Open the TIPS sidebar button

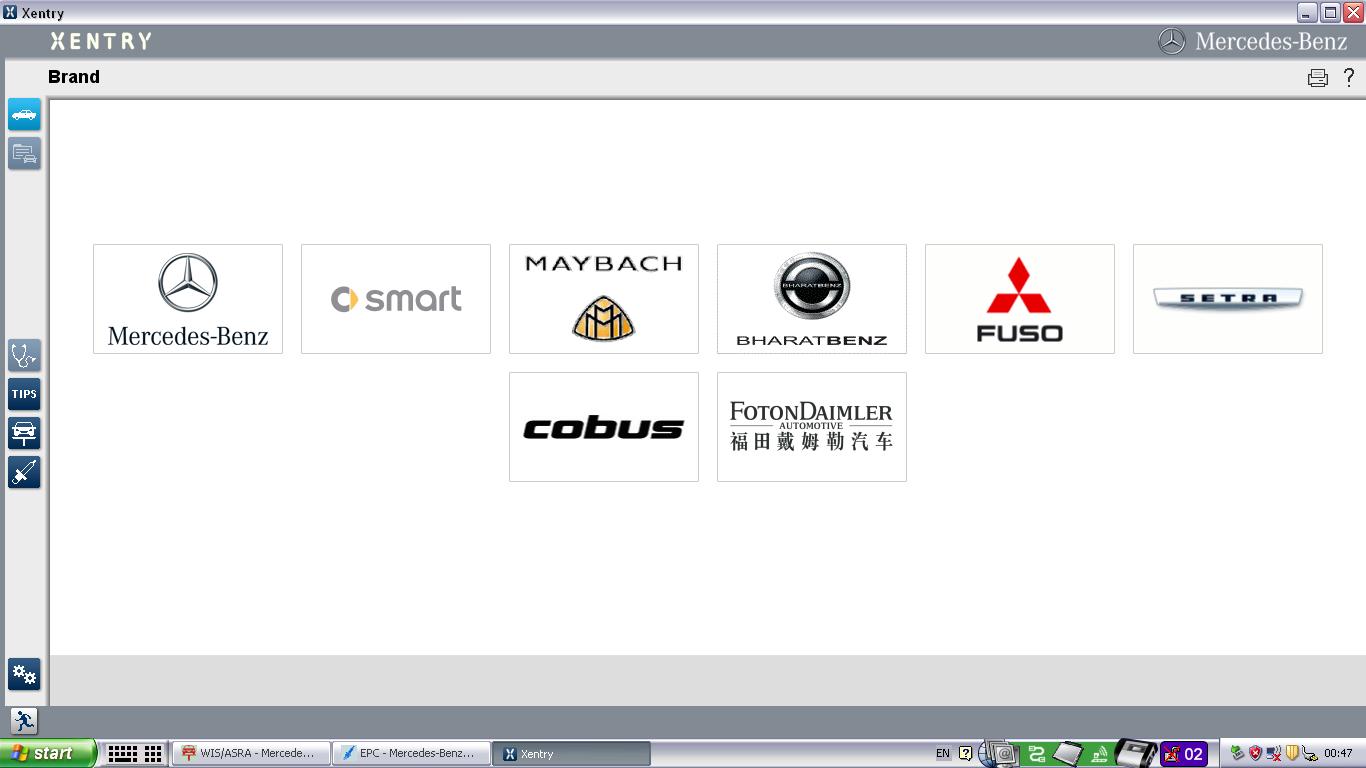[24, 394]
